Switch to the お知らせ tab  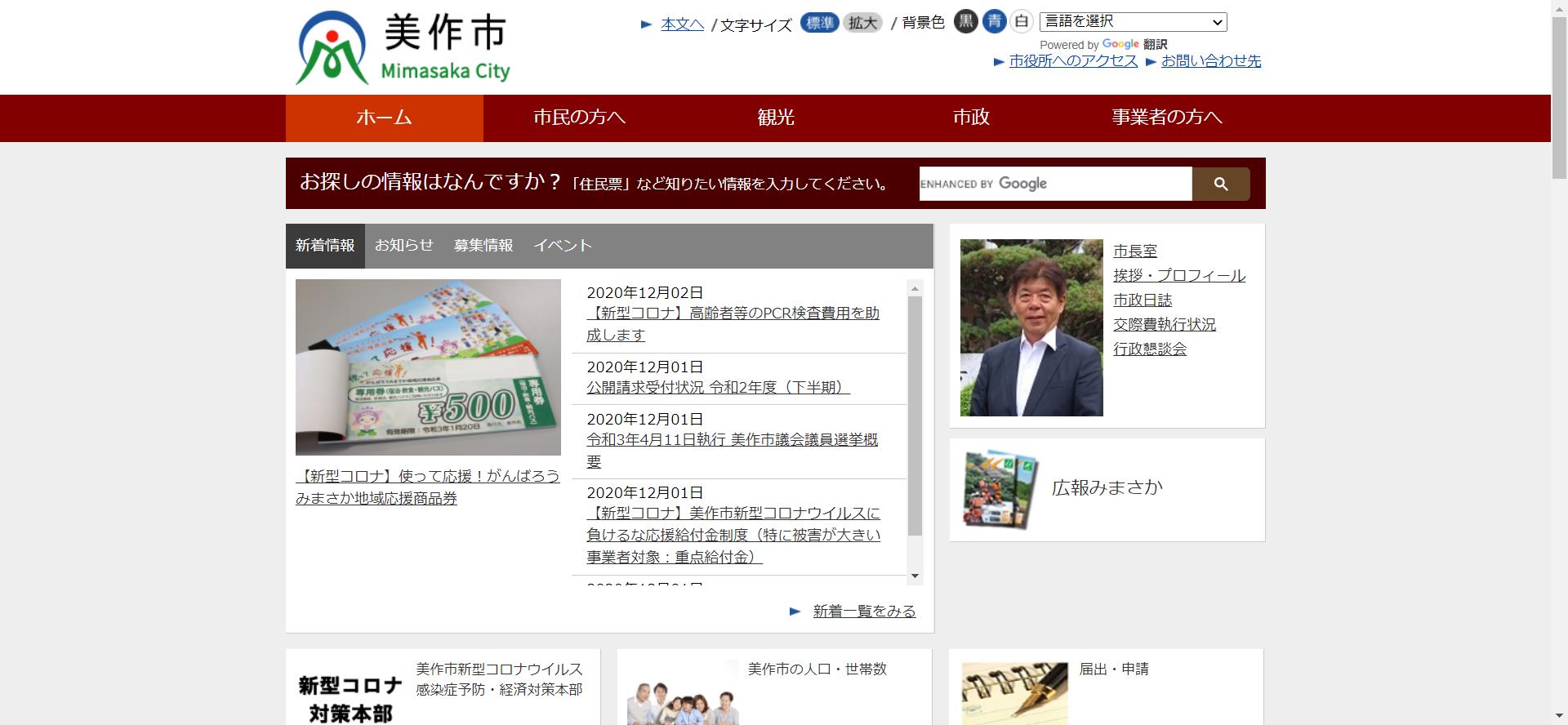coord(403,246)
